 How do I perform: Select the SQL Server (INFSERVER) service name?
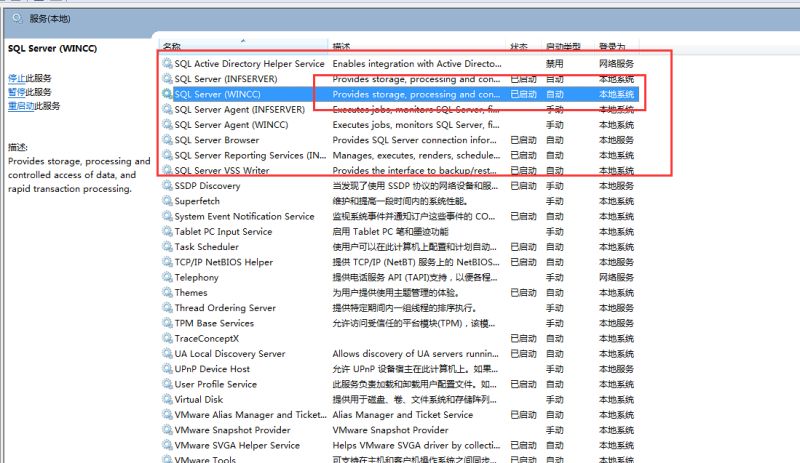(226, 79)
